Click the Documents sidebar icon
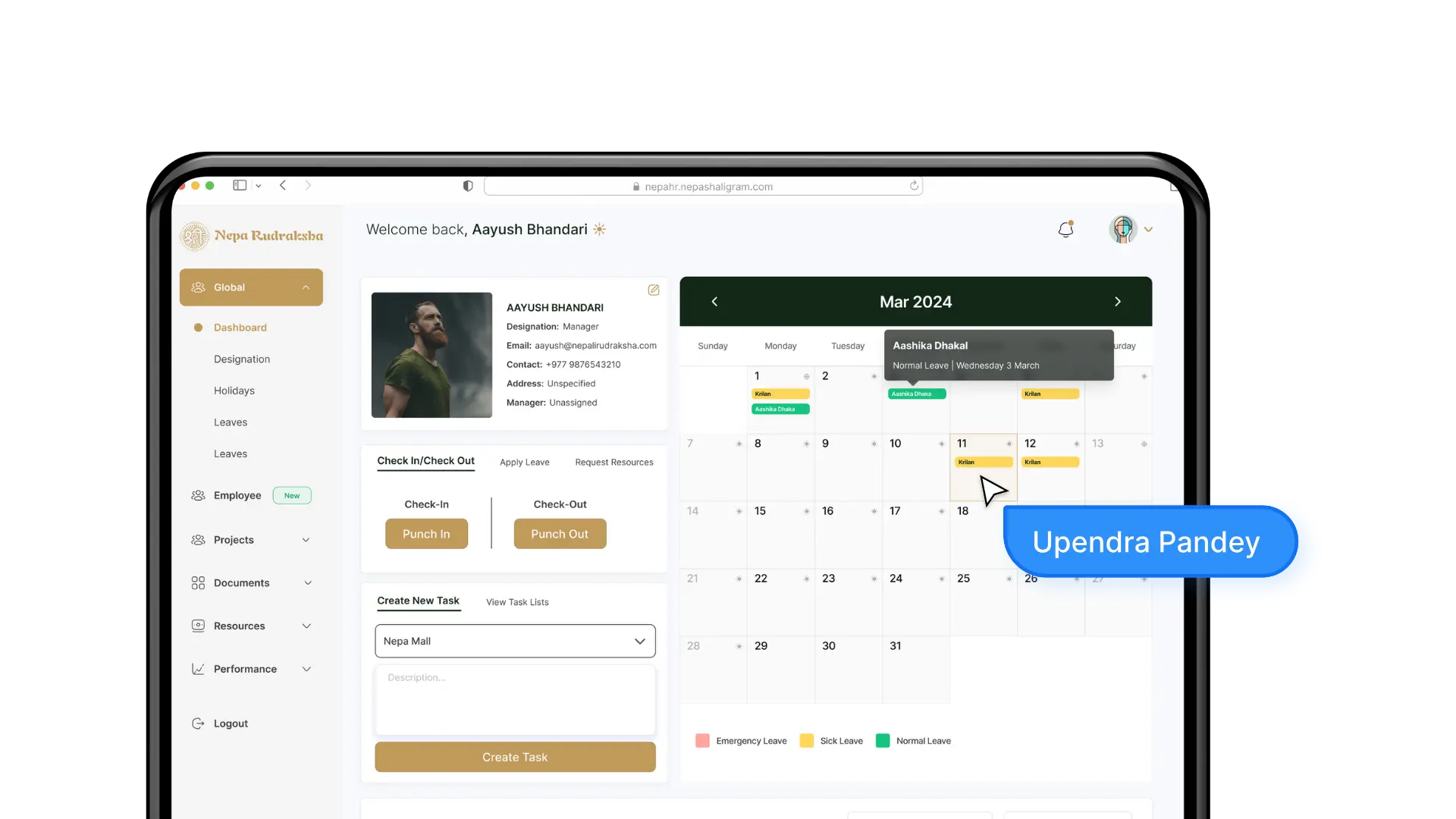The image size is (1456, 819). click(197, 582)
